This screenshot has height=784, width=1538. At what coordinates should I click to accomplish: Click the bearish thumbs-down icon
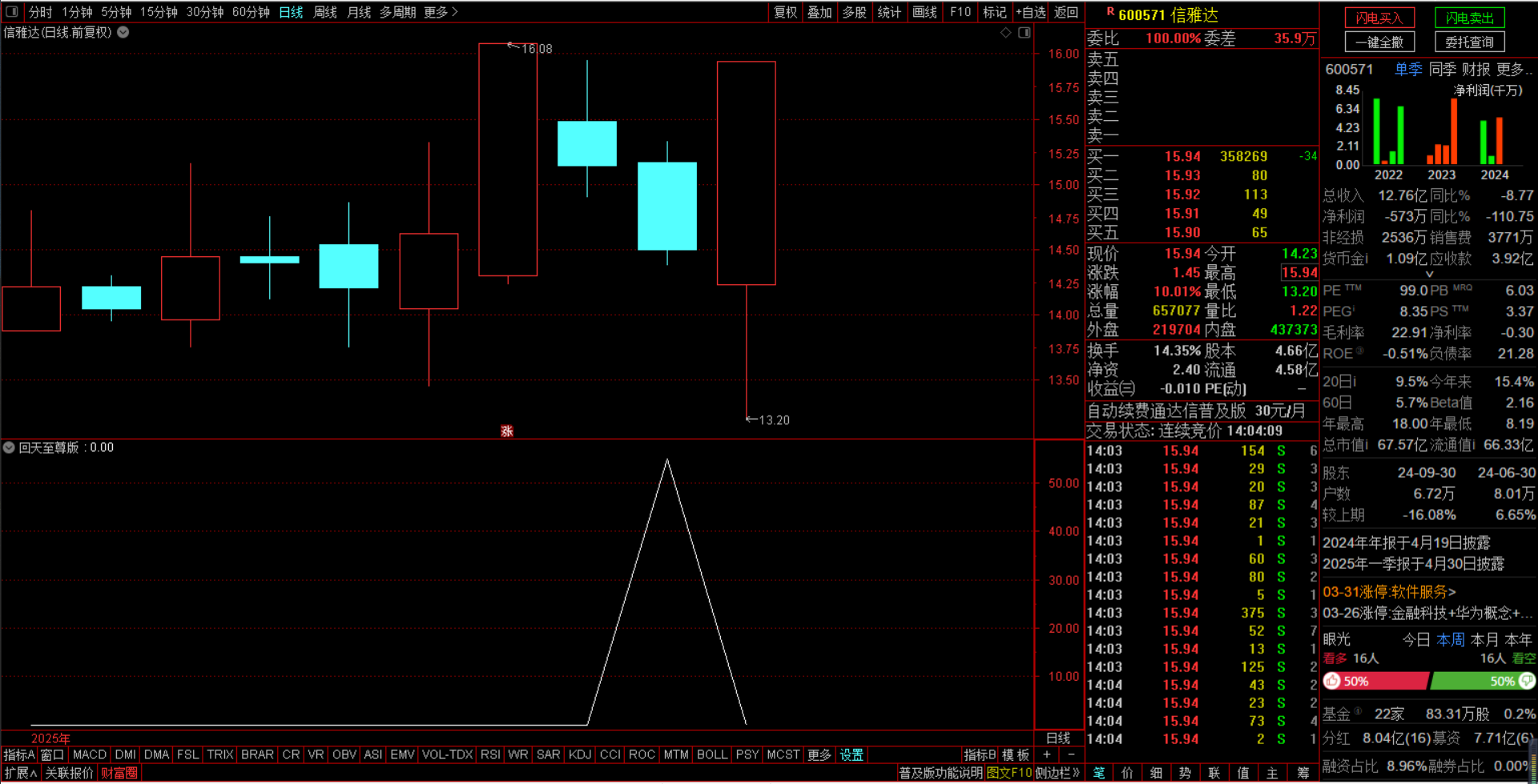[x=1527, y=681]
